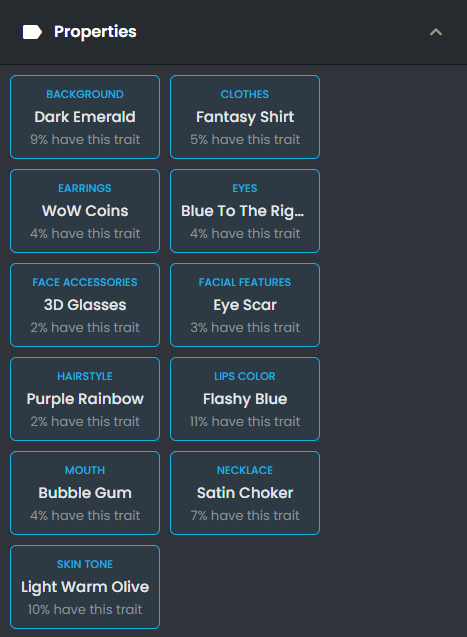Click the Skin Tone Light Warm Olive trait

[x=85, y=587]
